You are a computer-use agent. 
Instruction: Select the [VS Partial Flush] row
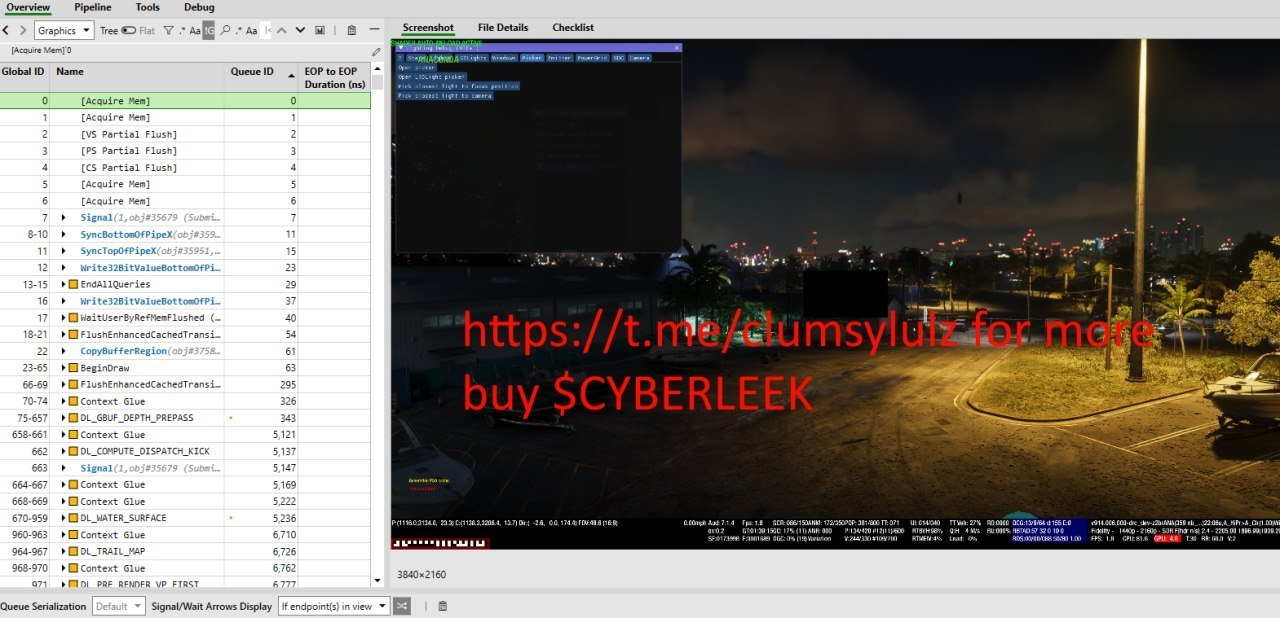185,134
